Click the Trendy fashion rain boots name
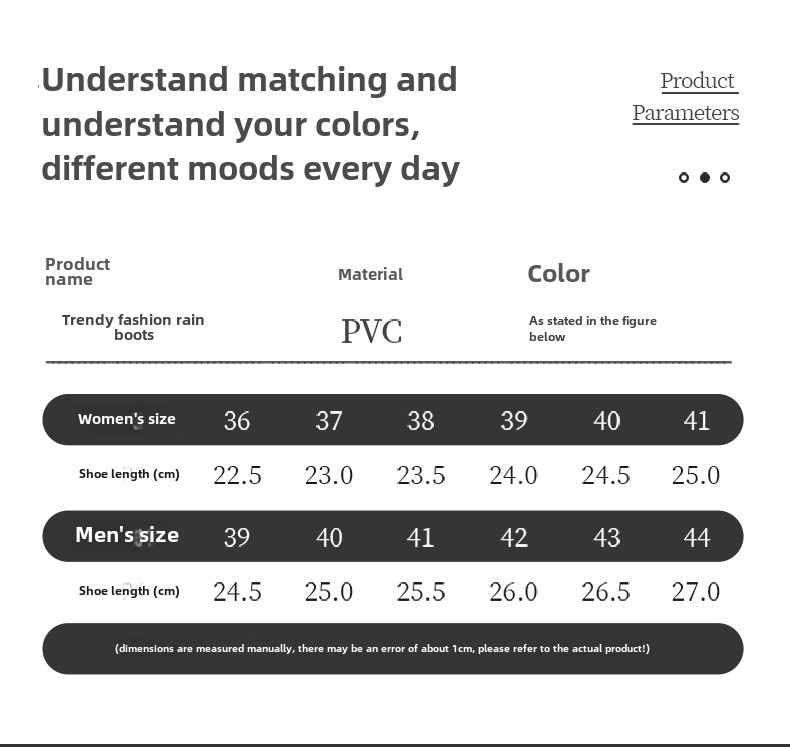This screenshot has width=790, height=747. 133,327
